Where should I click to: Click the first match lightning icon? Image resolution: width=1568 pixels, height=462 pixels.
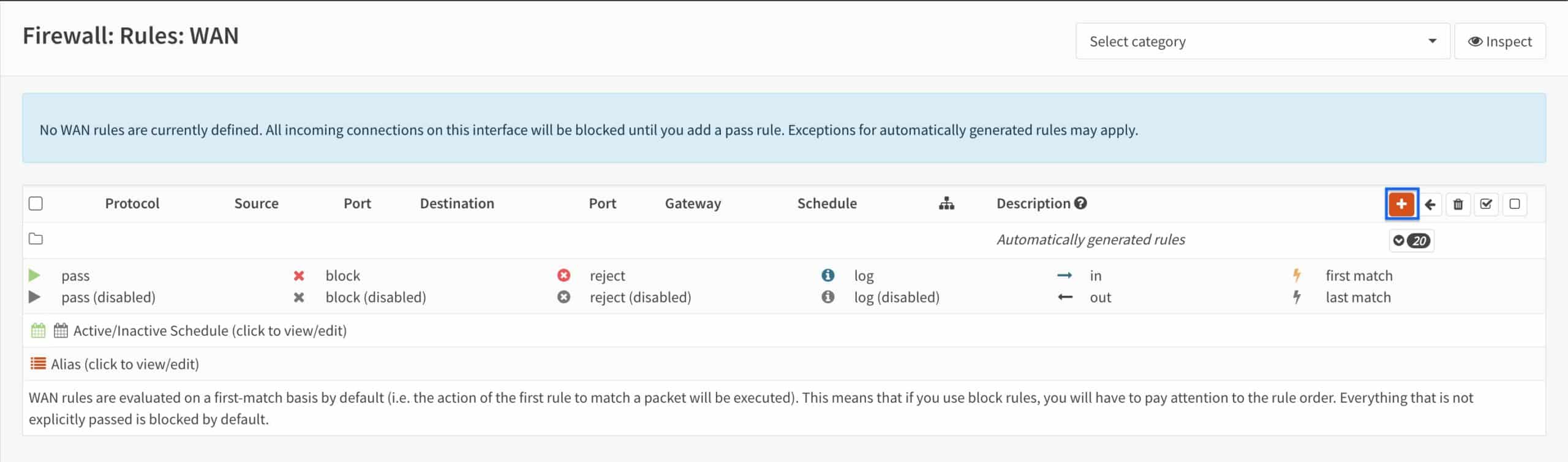coord(1297,275)
